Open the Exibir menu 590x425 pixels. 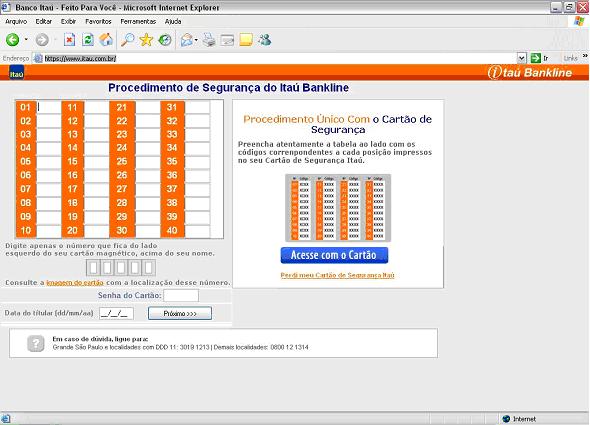click(68, 21)
